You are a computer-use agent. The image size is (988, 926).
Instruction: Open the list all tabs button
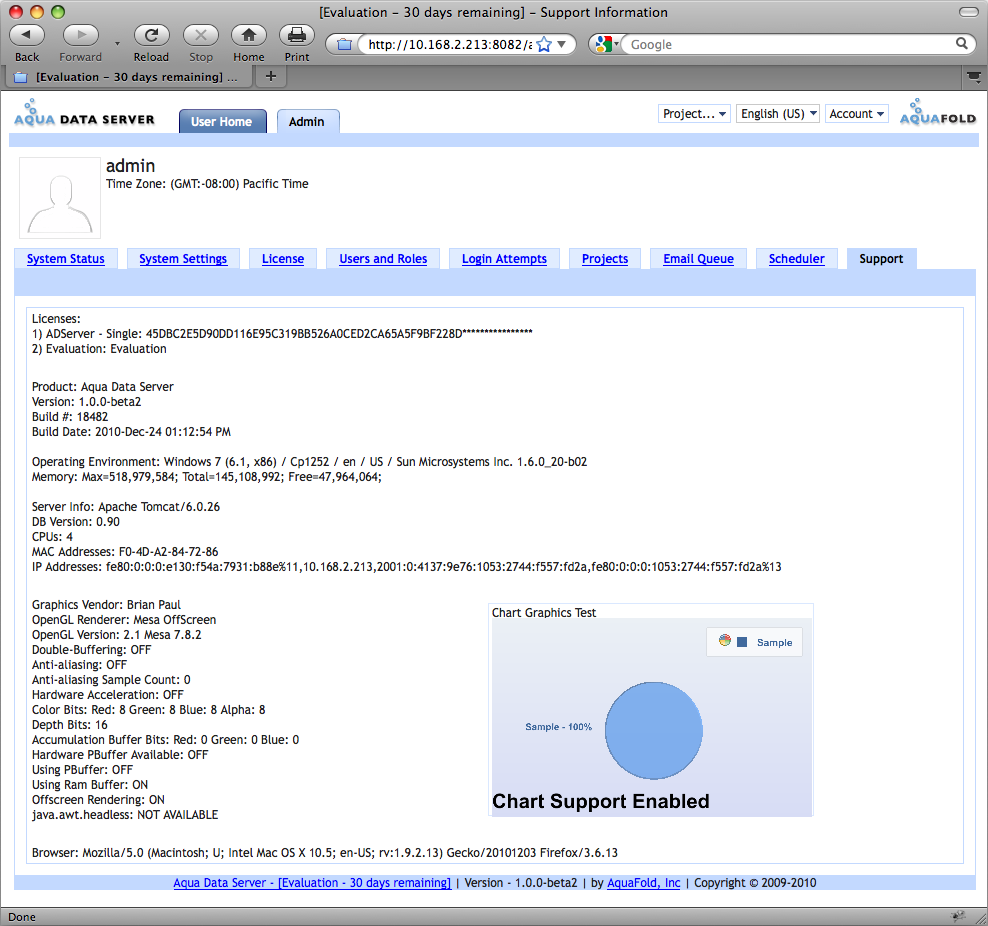(x=974, y=77)
